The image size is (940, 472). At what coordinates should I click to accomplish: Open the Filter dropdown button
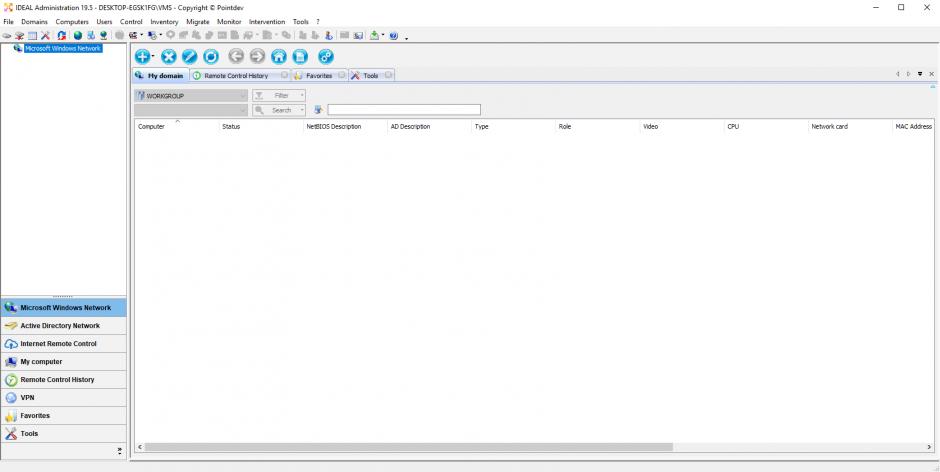click(x=279, y=95)
